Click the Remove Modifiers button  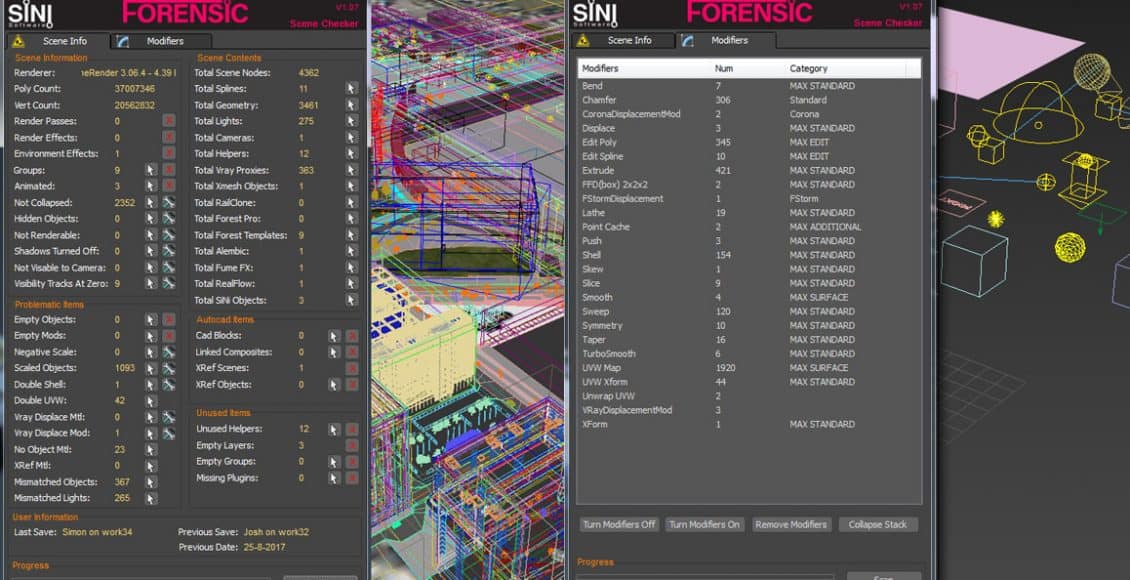coord(789,525)
